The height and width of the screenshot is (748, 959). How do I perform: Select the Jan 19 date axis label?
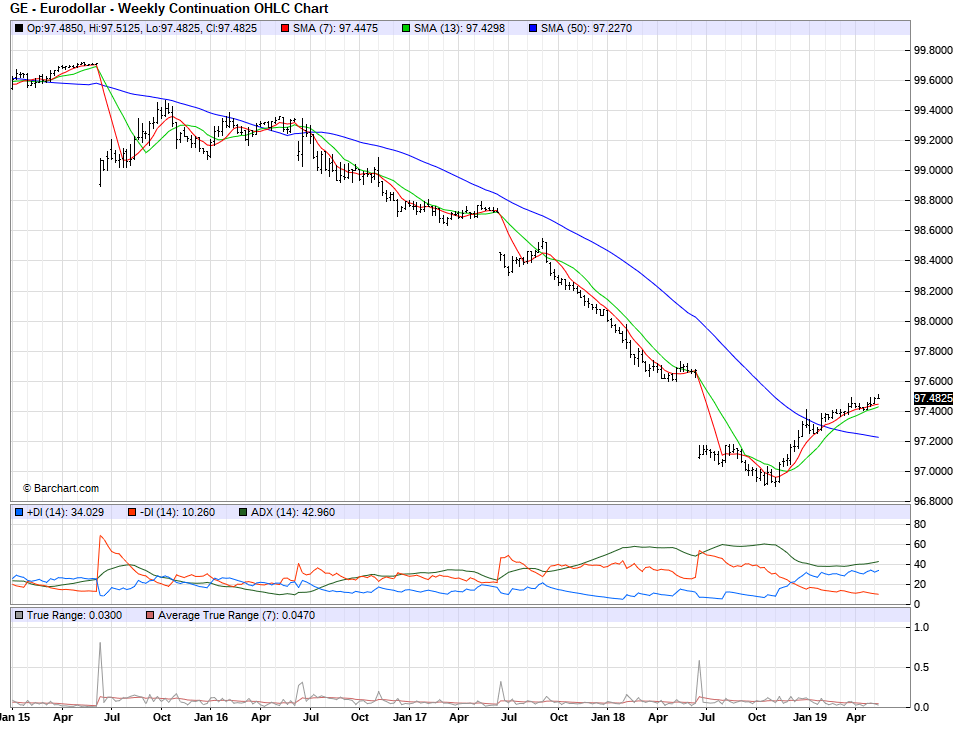coord(807,717)
